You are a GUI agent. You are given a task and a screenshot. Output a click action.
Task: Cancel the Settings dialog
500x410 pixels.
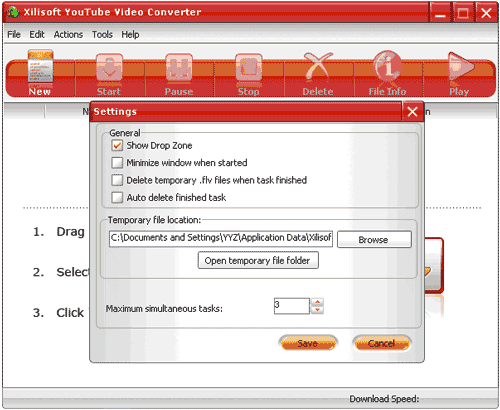pyautogui.click(x=382, y=343)
